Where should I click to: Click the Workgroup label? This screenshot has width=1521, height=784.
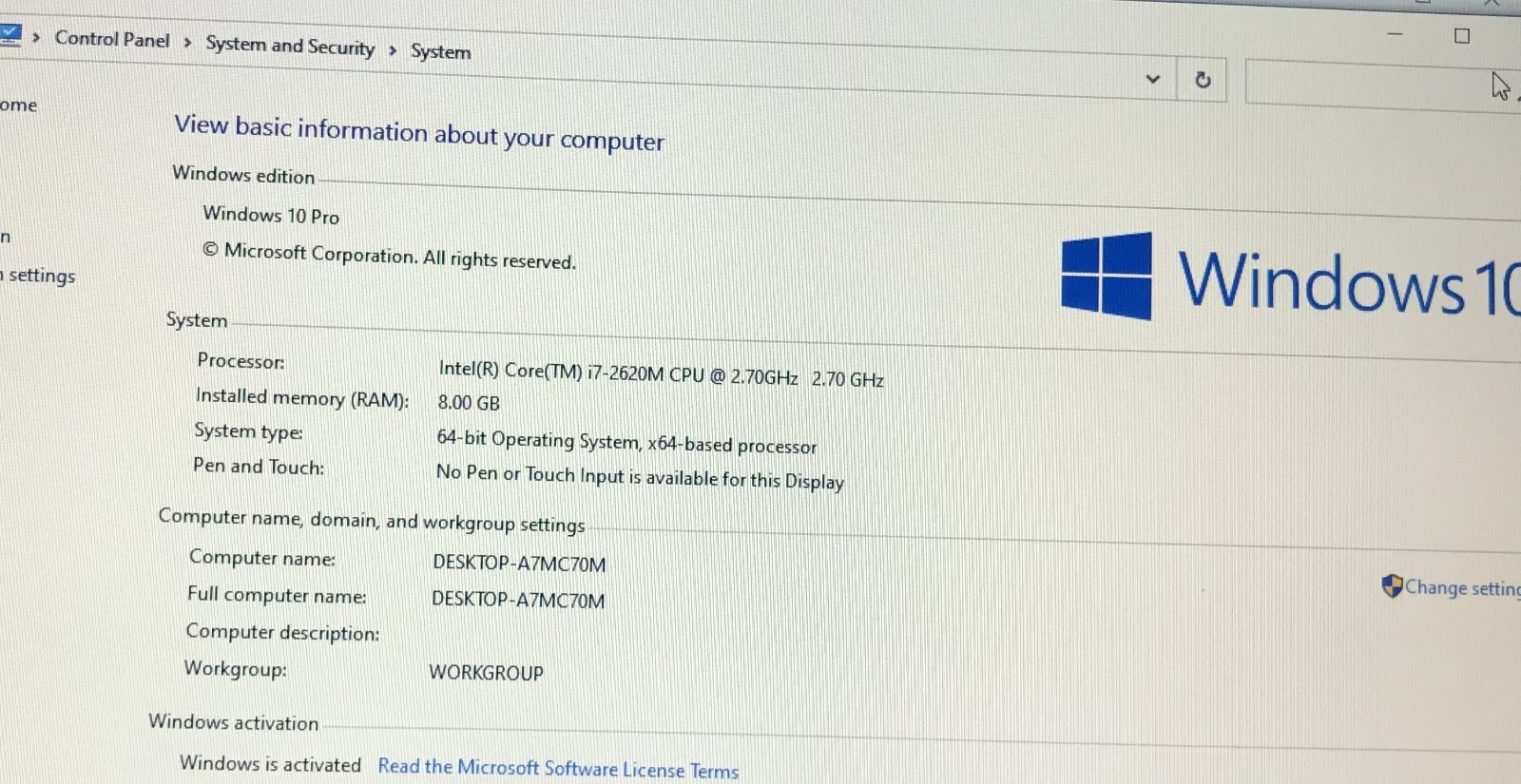coord(235,669)
